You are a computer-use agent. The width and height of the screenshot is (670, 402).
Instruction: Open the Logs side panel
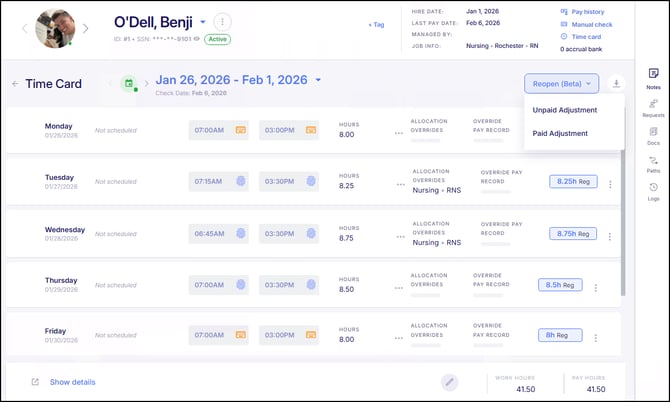653,191
